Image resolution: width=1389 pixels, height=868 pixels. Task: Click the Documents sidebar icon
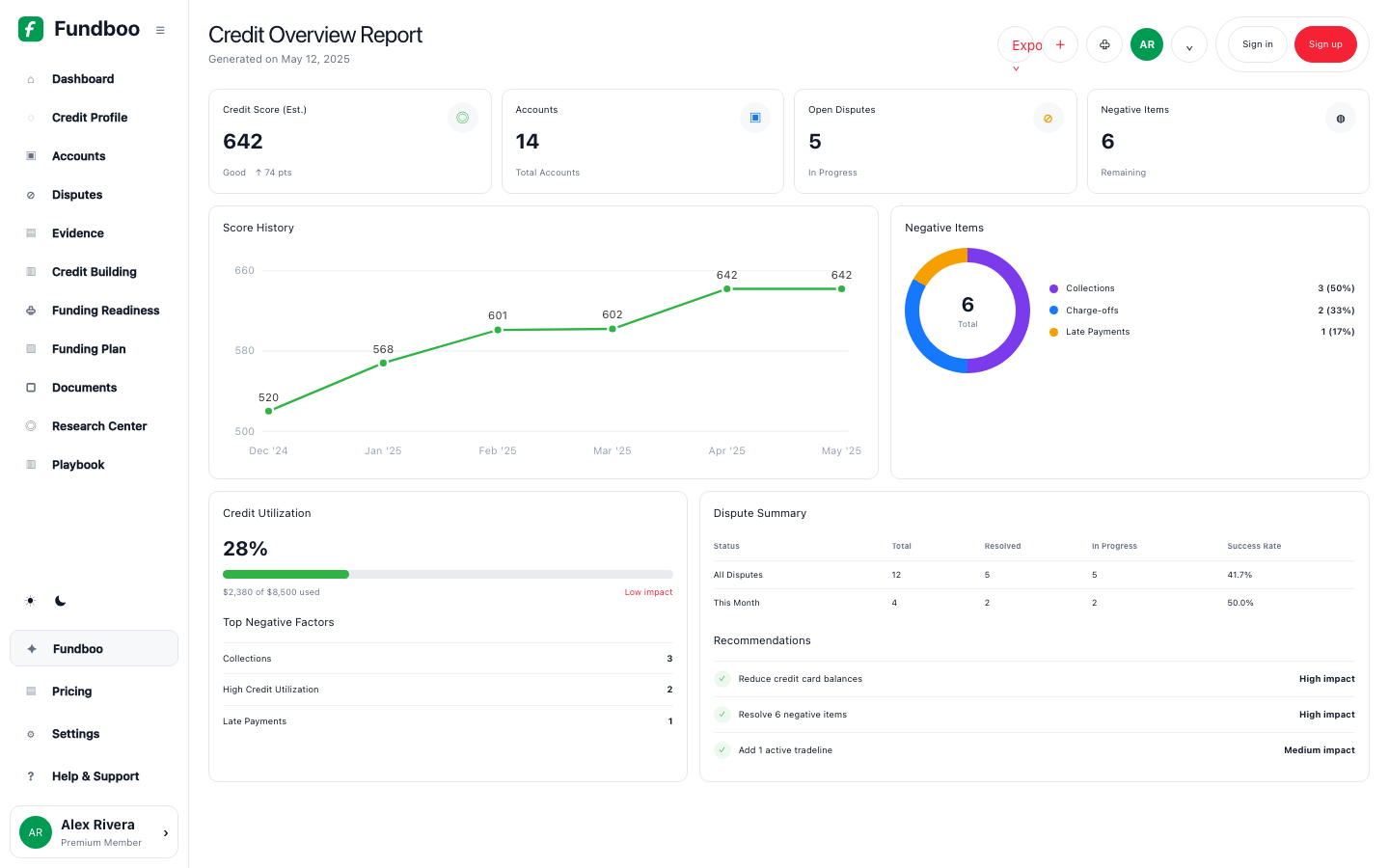click(x=31, y=388)
